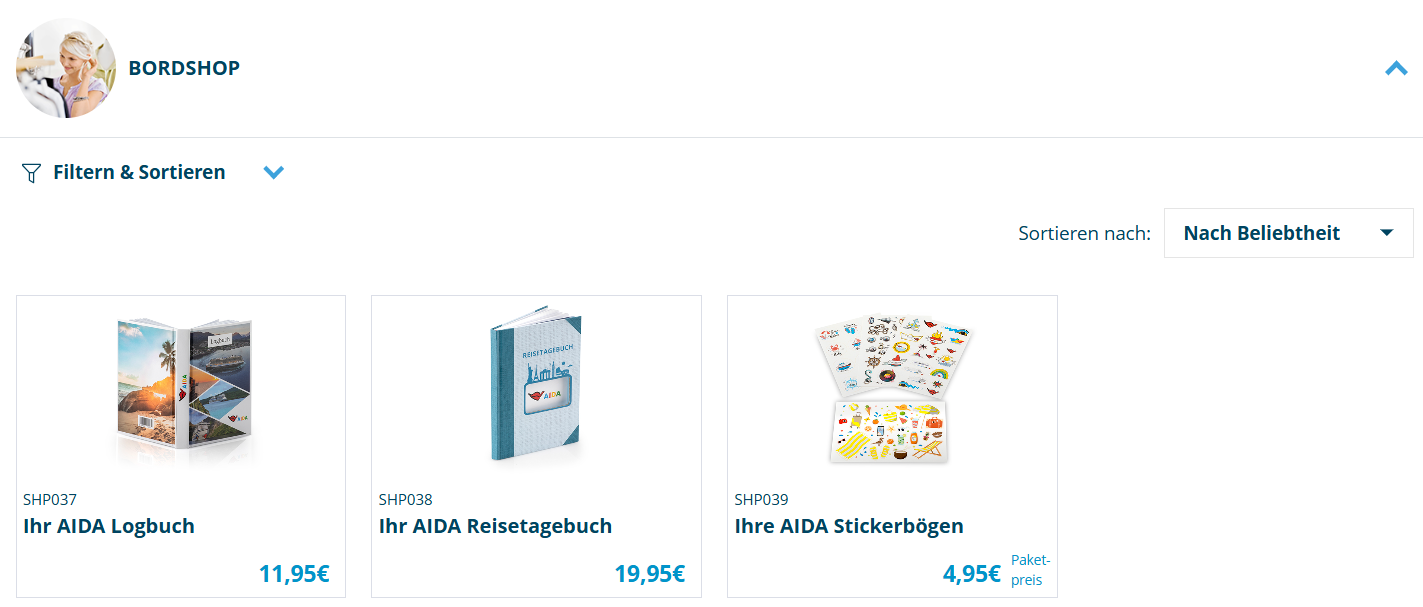Click the 19,95€ Reisetagebuch price
The image size is (1423, 607).
click(650, 574)
